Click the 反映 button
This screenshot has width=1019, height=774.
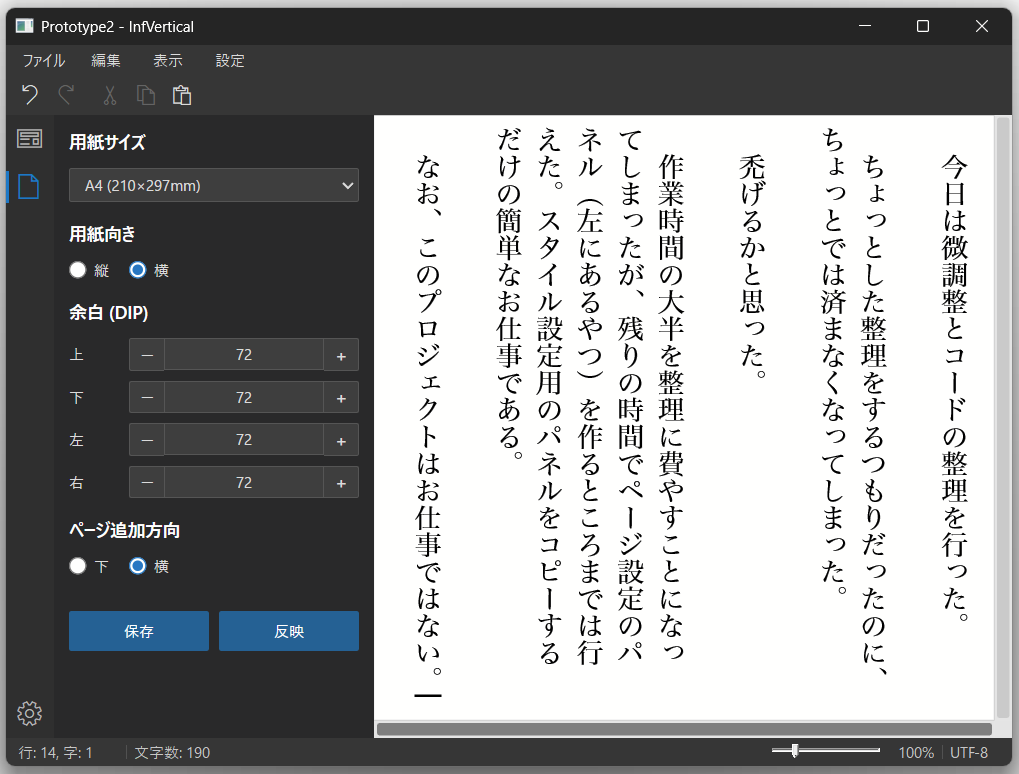click(x=289, y=632)
